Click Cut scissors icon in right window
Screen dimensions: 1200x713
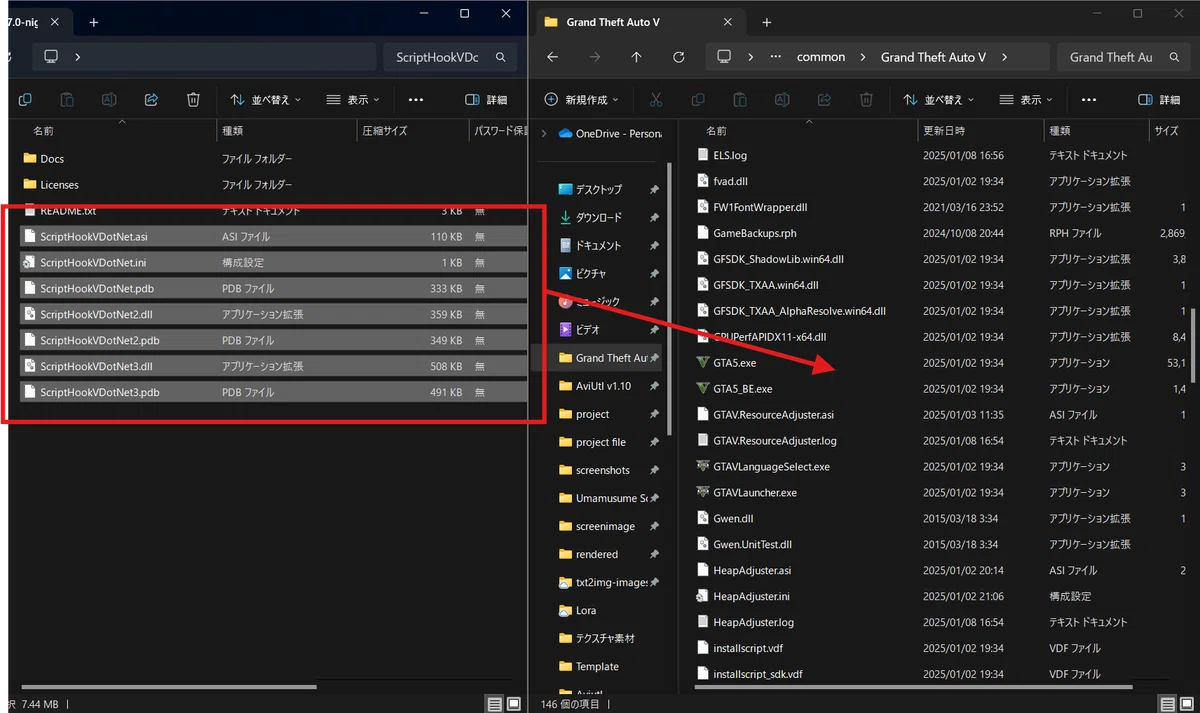(x=656, y=100)
